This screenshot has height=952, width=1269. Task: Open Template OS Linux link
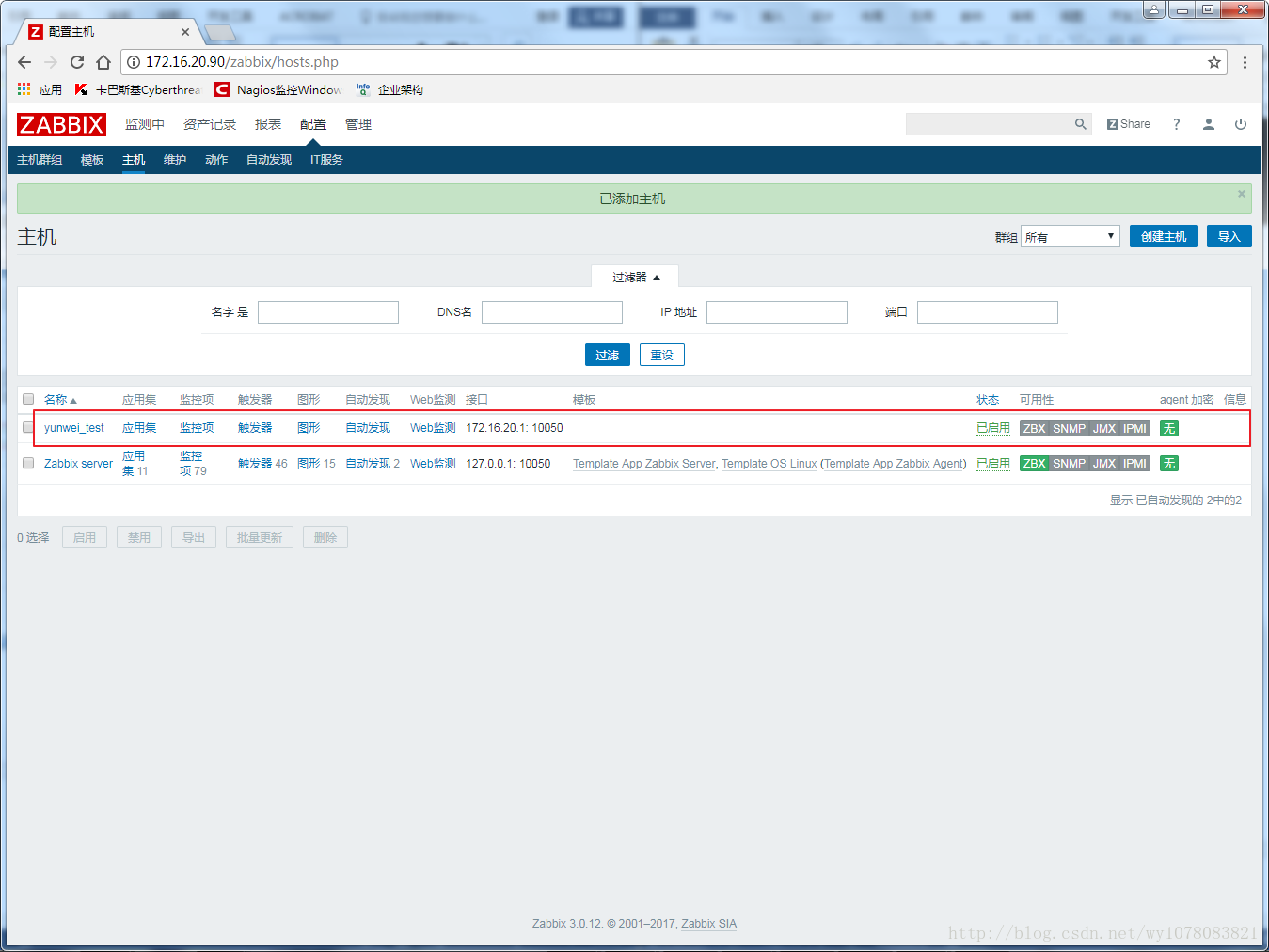[769, 464]
